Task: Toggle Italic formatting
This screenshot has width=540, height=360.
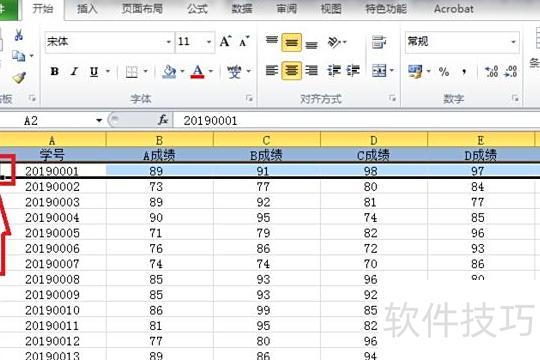Action: click(x=74, y=71)
